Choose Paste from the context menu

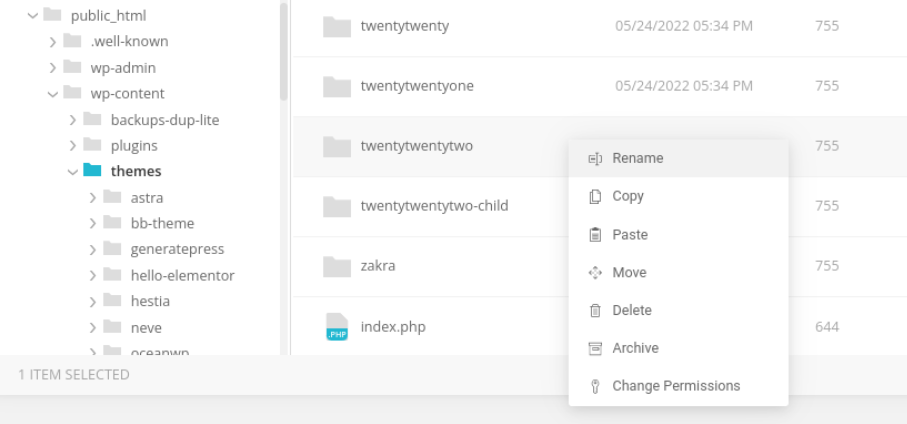(x=679, y=234)
